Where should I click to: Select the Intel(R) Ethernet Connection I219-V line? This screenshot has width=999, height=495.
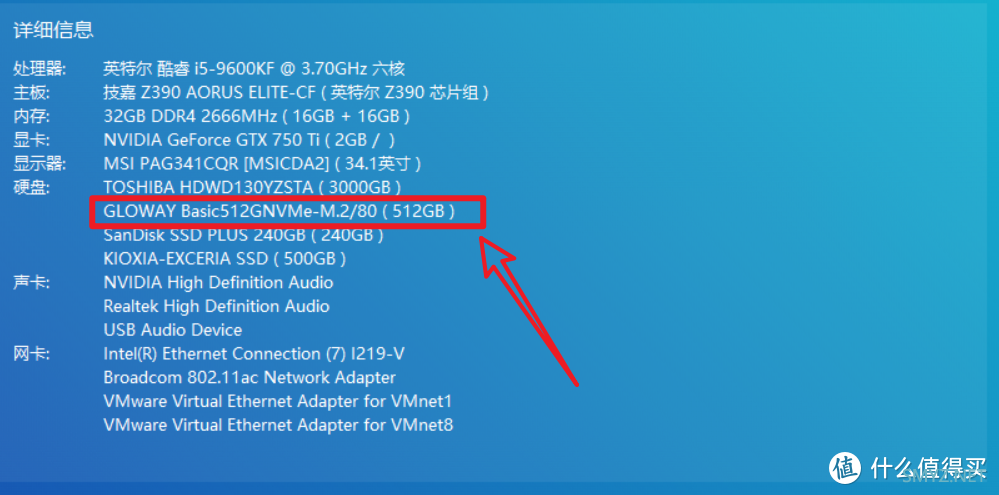pyautogui.click(x=253, y=354)
